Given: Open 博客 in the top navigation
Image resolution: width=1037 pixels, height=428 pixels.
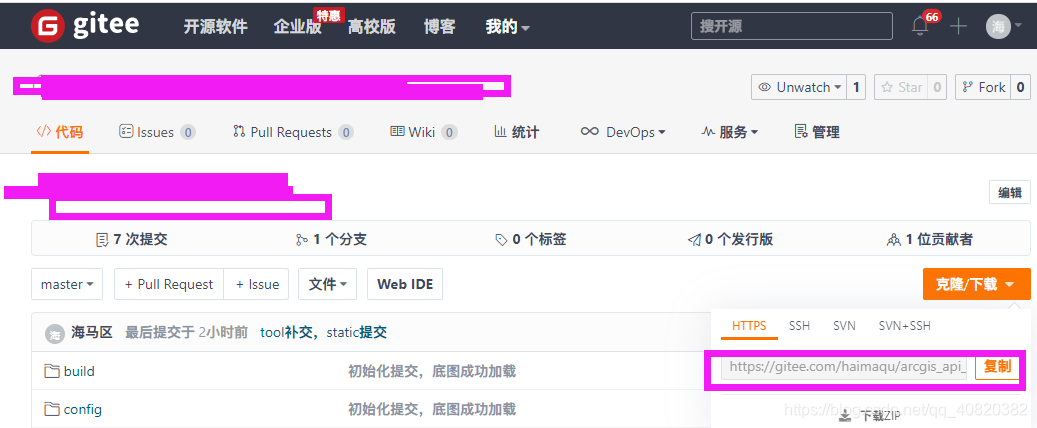Looking at the screenshot, I should (x=439, y=27).
